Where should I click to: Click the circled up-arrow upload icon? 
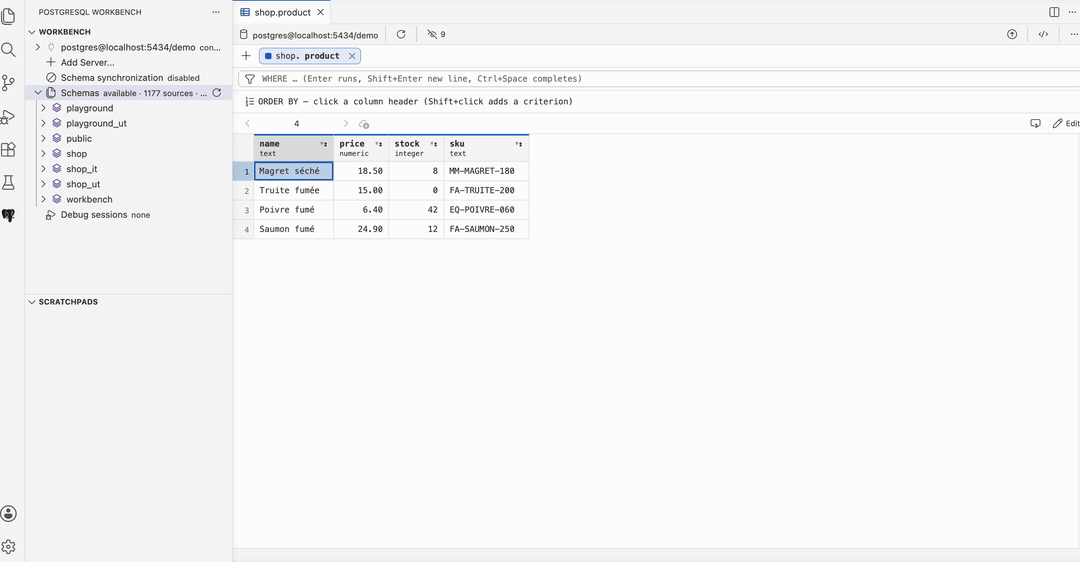1012,34
